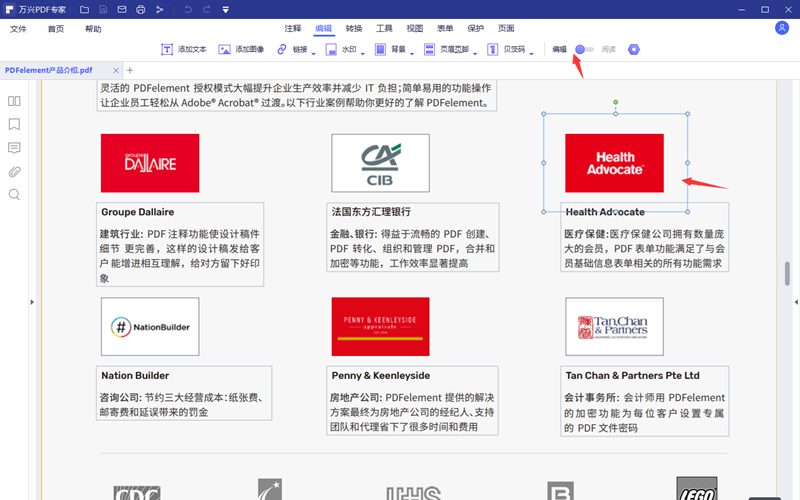Click the 添加文本 button

point(184,49)
